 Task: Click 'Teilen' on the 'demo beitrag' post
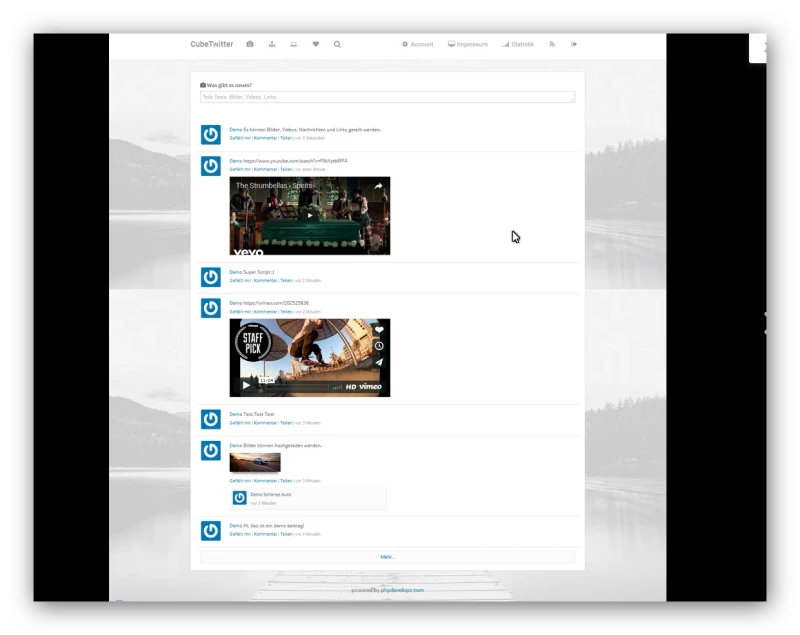286,534
